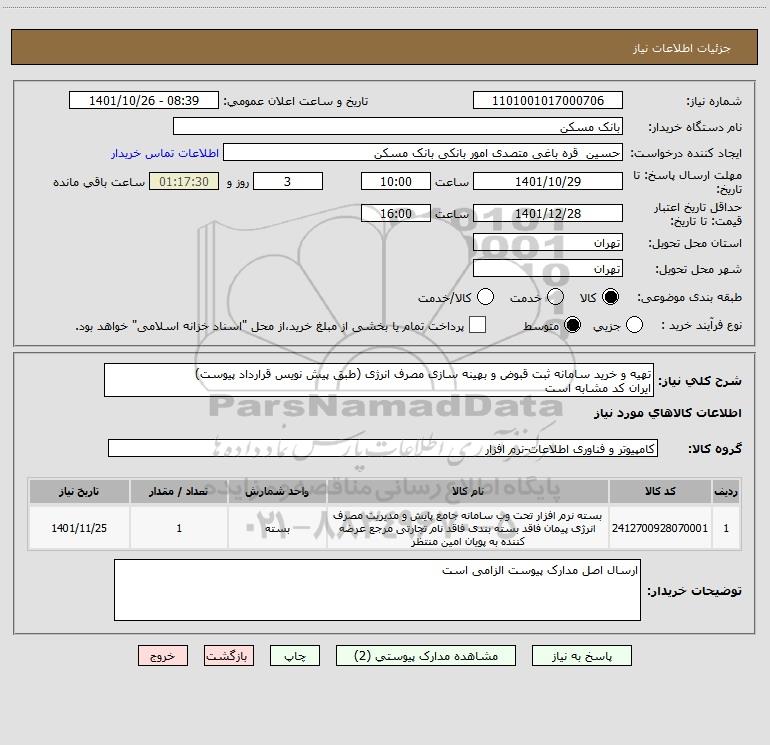Screen dimensions: 770x745
Task: Choose the متوسط purchase type radio
Action: tap(572, 325)
